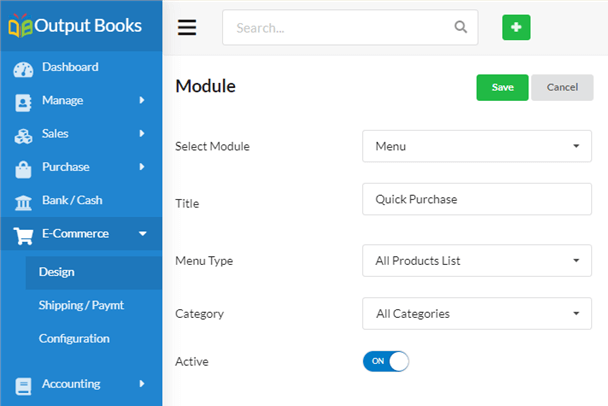608x406 pixels.
Task: Click the green Save button
Action: 502,88
